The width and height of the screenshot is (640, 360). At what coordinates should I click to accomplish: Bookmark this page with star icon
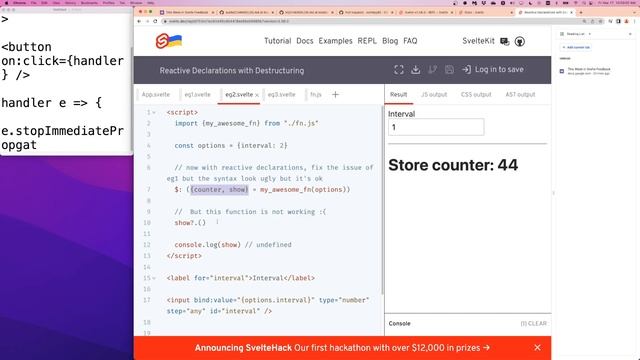[600, 21]
